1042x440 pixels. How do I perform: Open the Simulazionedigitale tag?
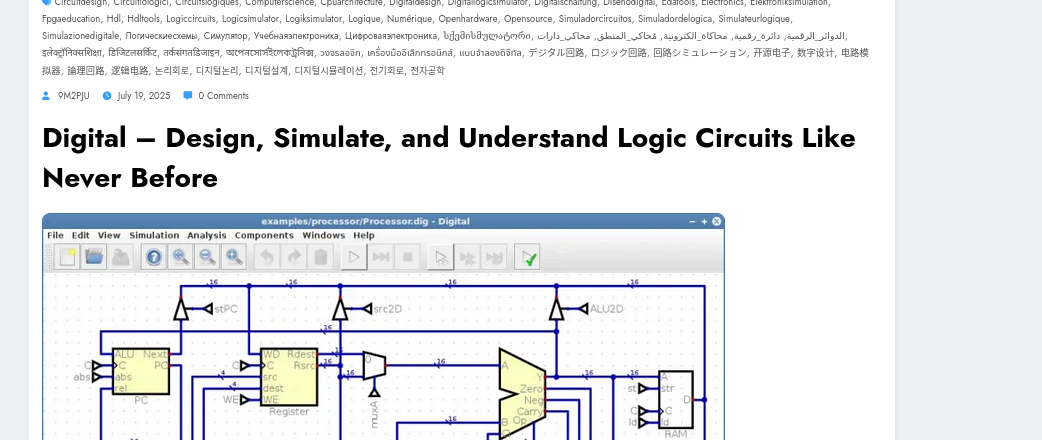[x=80, y=36]
